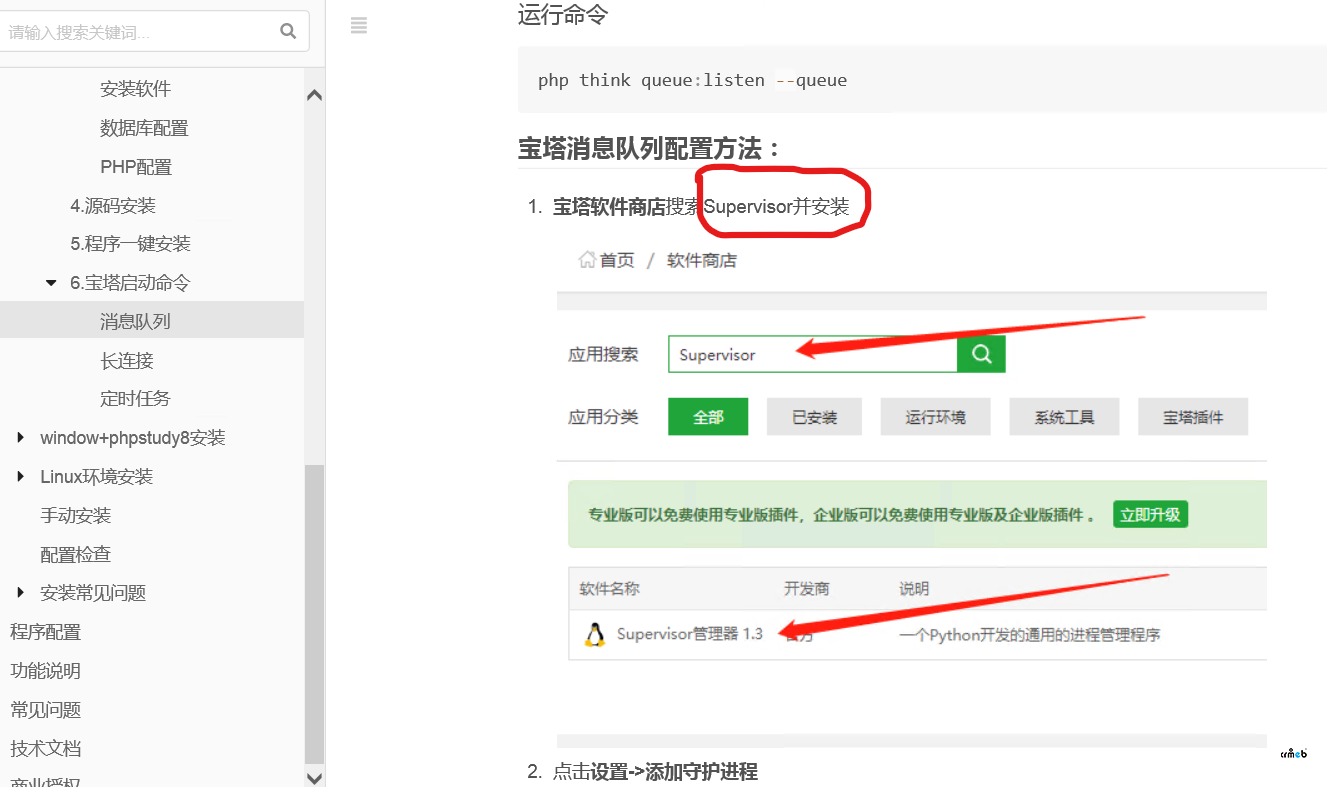Toggle the outline menu hamburger icon
1327x787 pixels.
[x=359, y=26]
